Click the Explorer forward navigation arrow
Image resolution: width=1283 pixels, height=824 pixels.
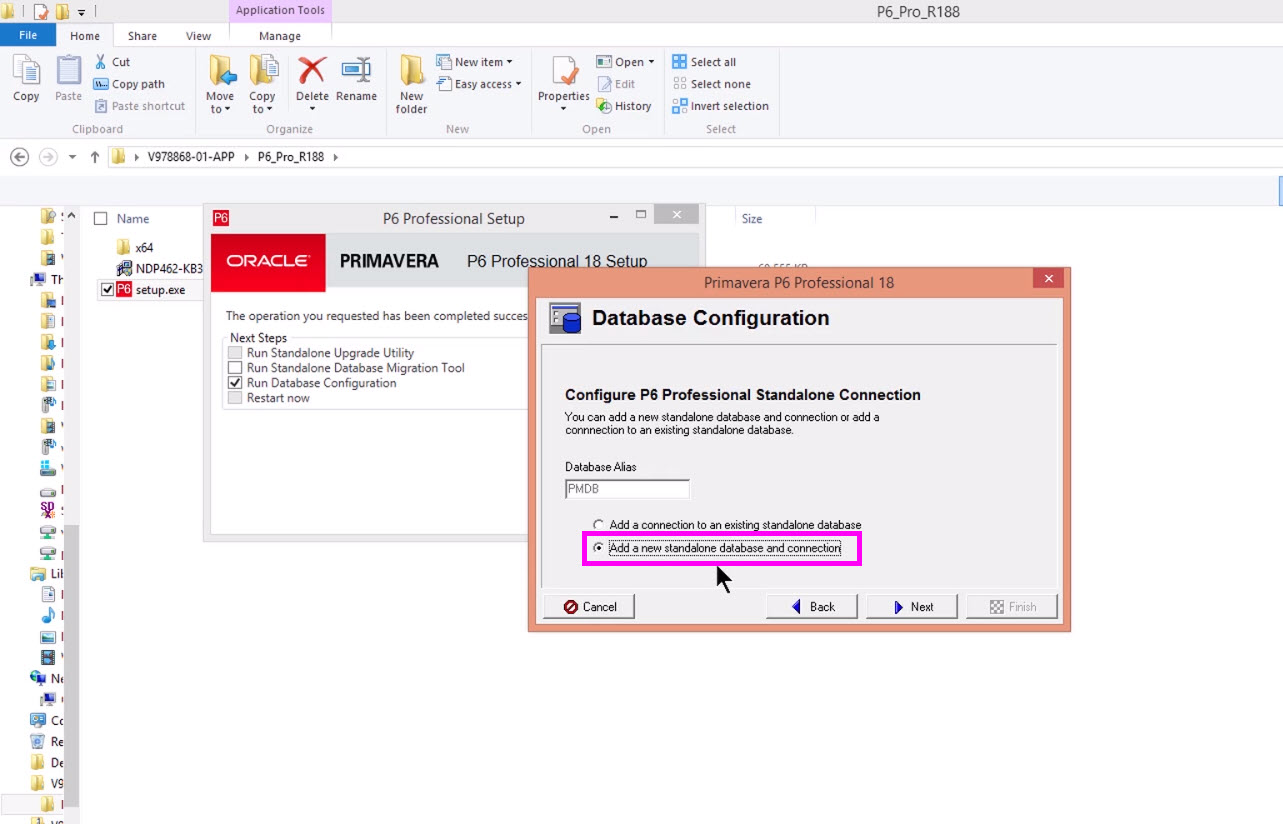coord(47,157)
